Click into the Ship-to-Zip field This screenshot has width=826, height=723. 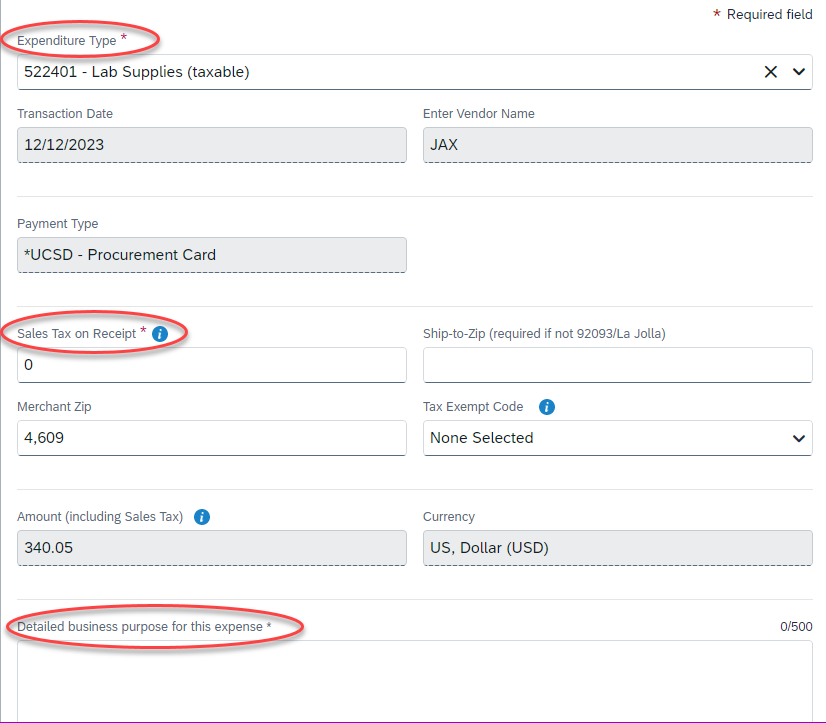[x=617, y=365]
